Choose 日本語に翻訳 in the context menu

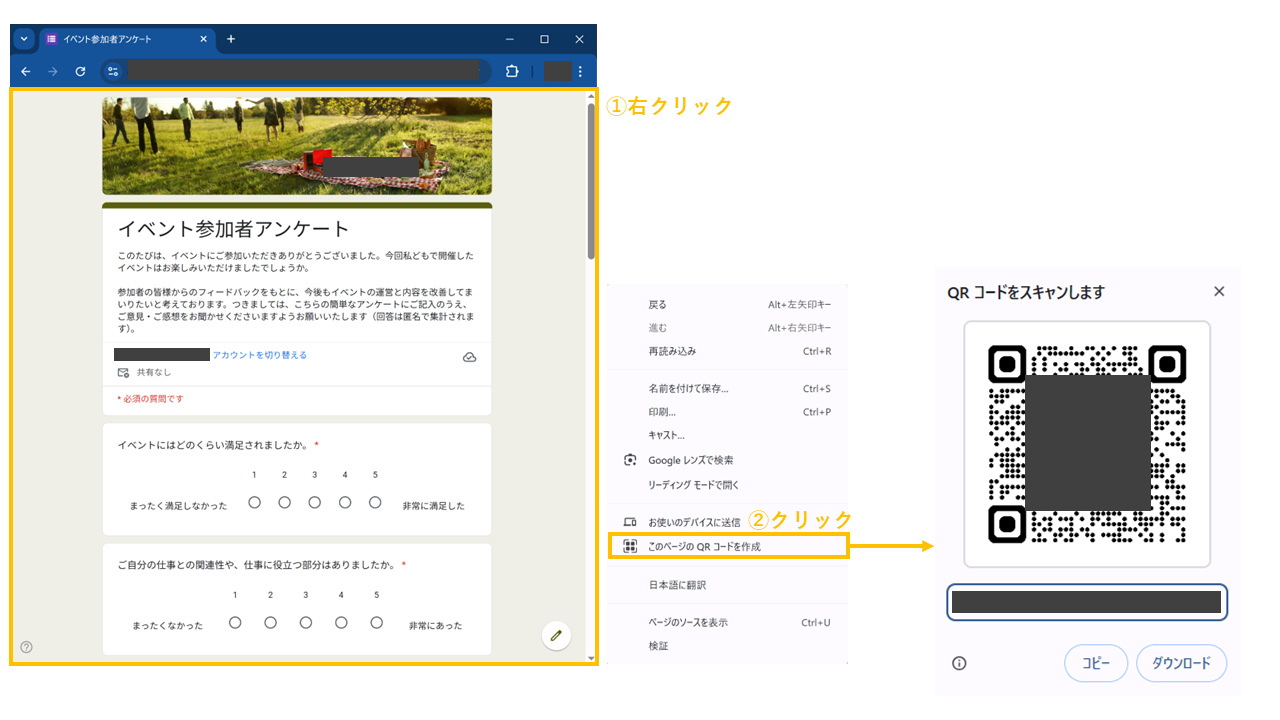click(x=727, y=585)
